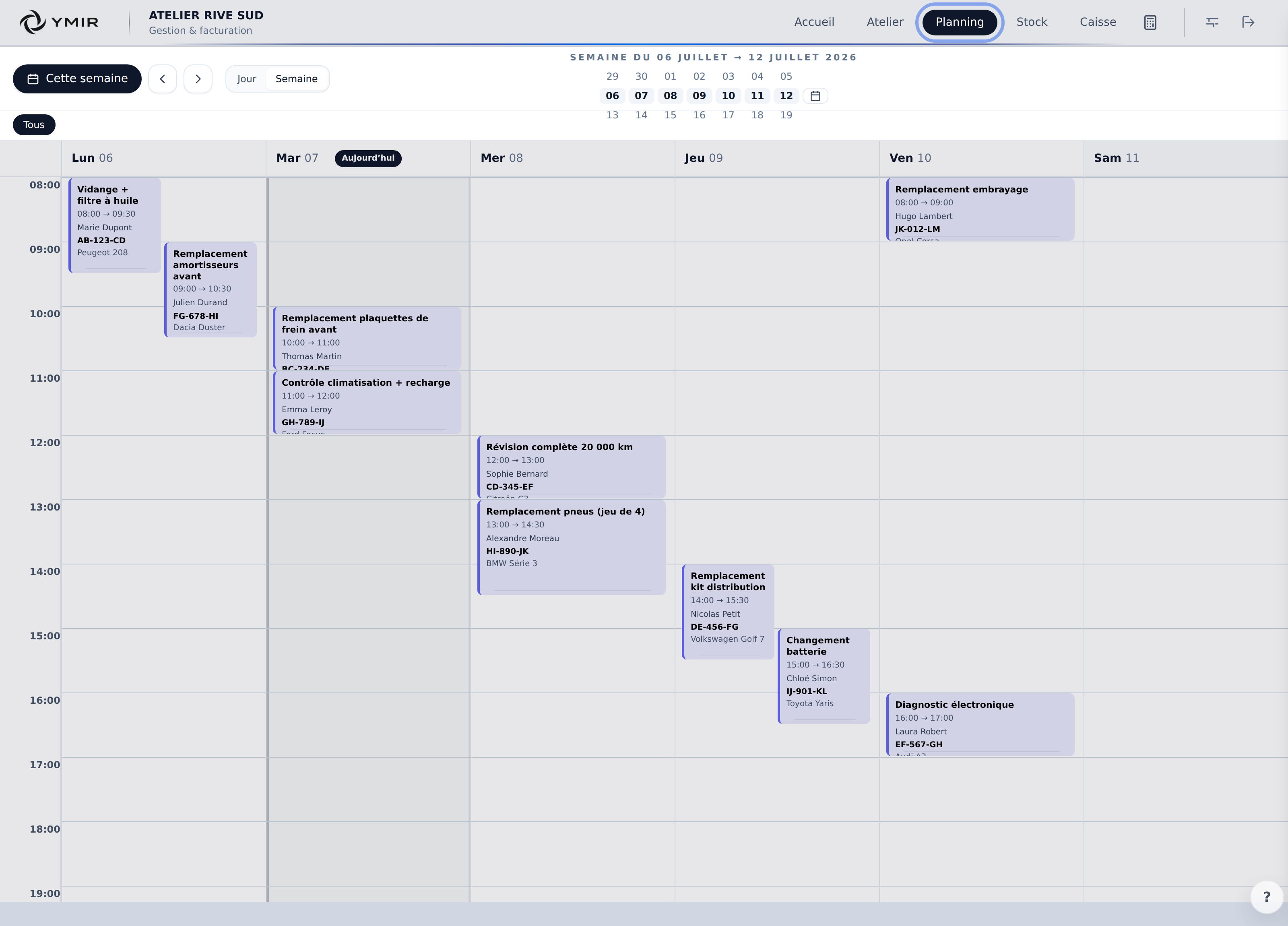Screen dimensions: 1288x926
Task: Select day 06 in mini calendar
Action: (x=612, y=96)
